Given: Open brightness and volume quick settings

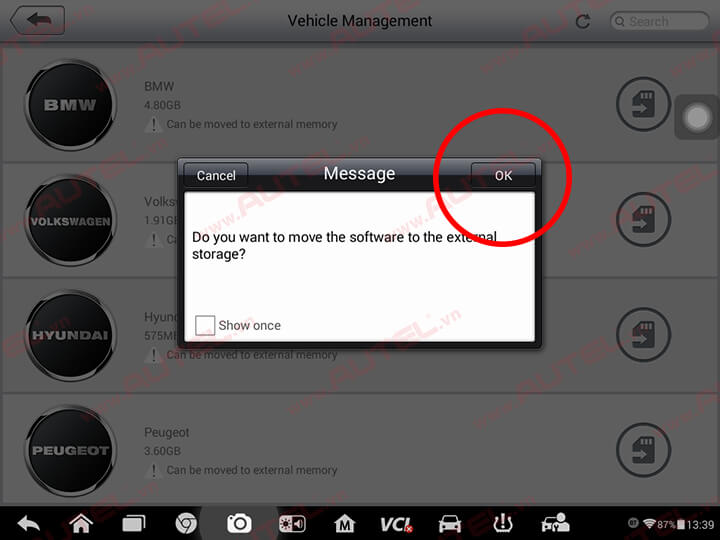Looking at the screenshot, I should point(292,523).
